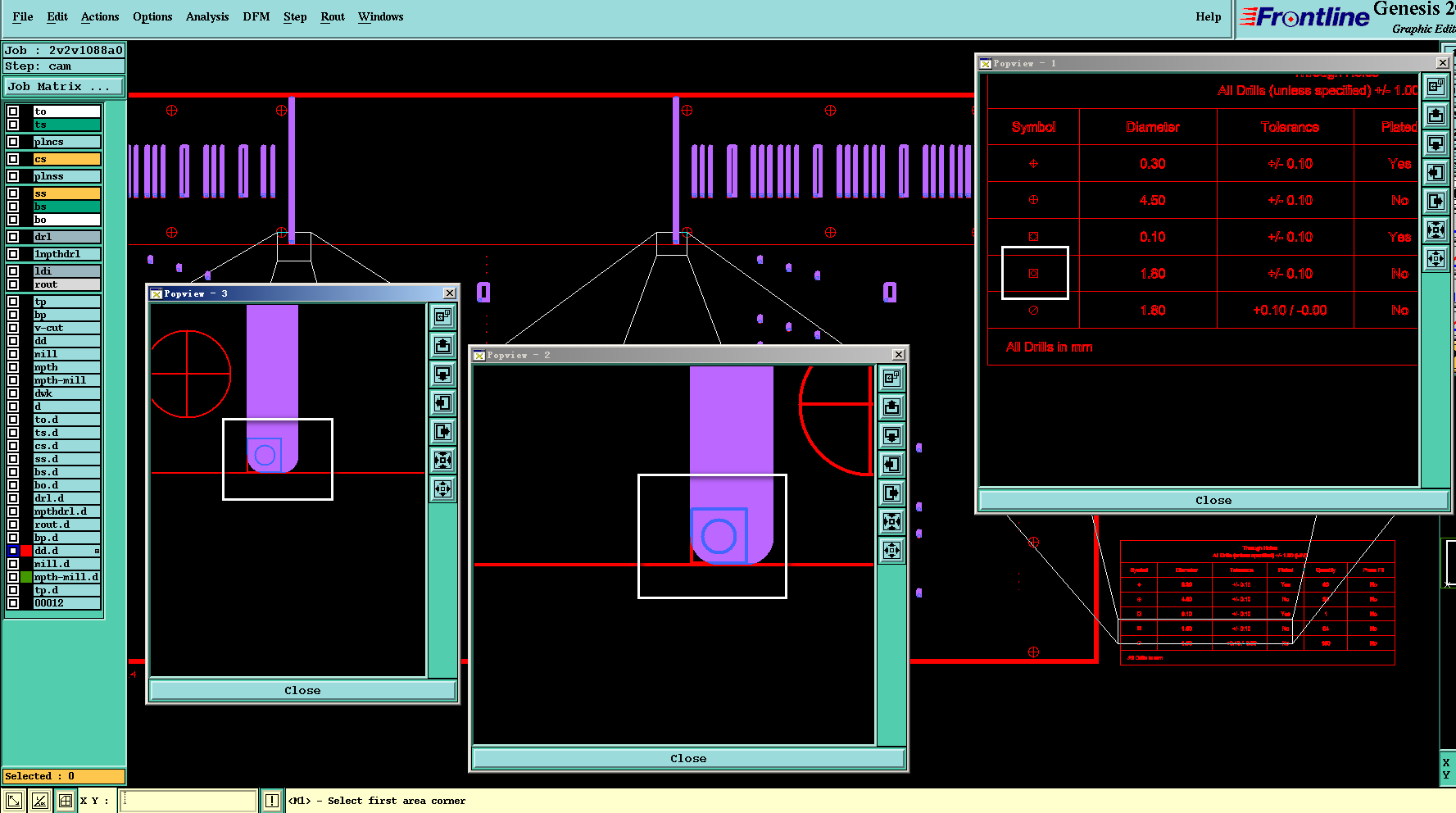Pan right in Popview 1
This screenshot has height=813, width=1456.
click(x=1436, y=201)
